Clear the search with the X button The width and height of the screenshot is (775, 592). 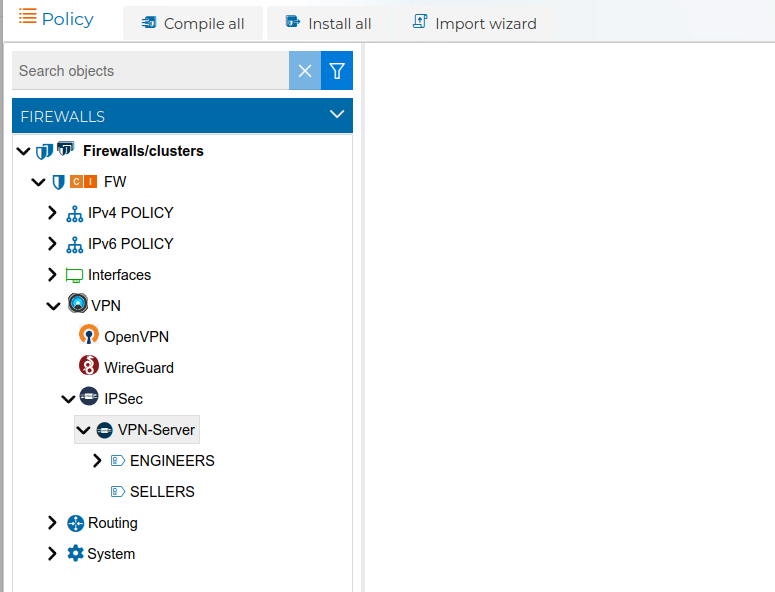click(x=305, y=71)
